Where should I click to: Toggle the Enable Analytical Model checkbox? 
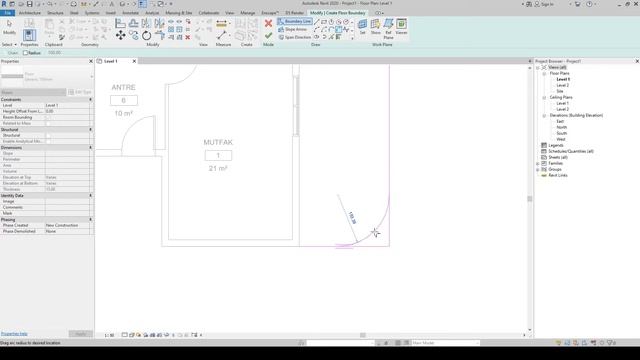48,141
